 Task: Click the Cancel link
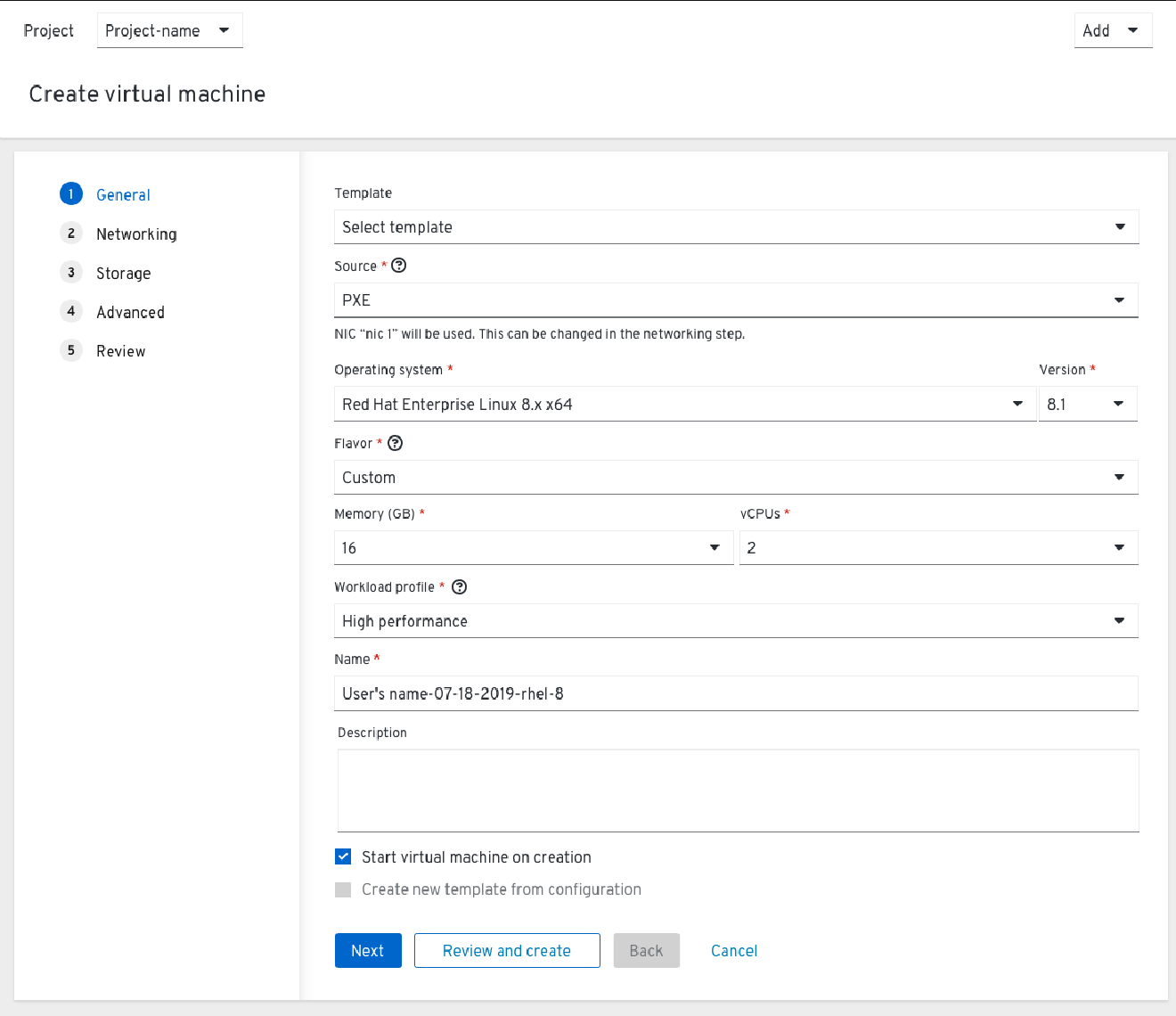point(733,950)
